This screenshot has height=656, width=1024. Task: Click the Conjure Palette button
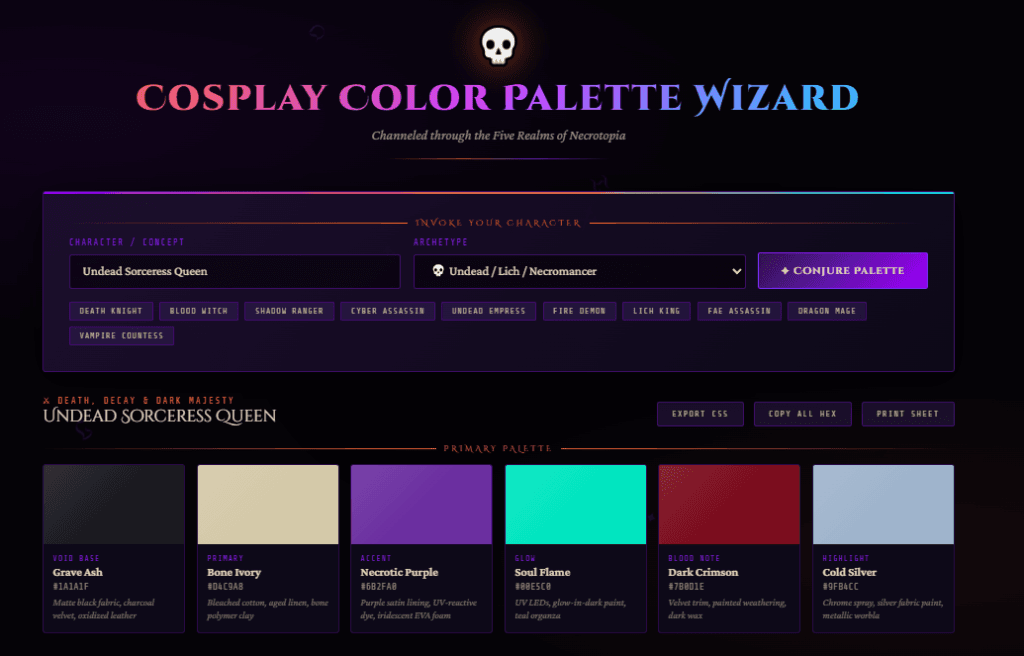click(842, 271)
